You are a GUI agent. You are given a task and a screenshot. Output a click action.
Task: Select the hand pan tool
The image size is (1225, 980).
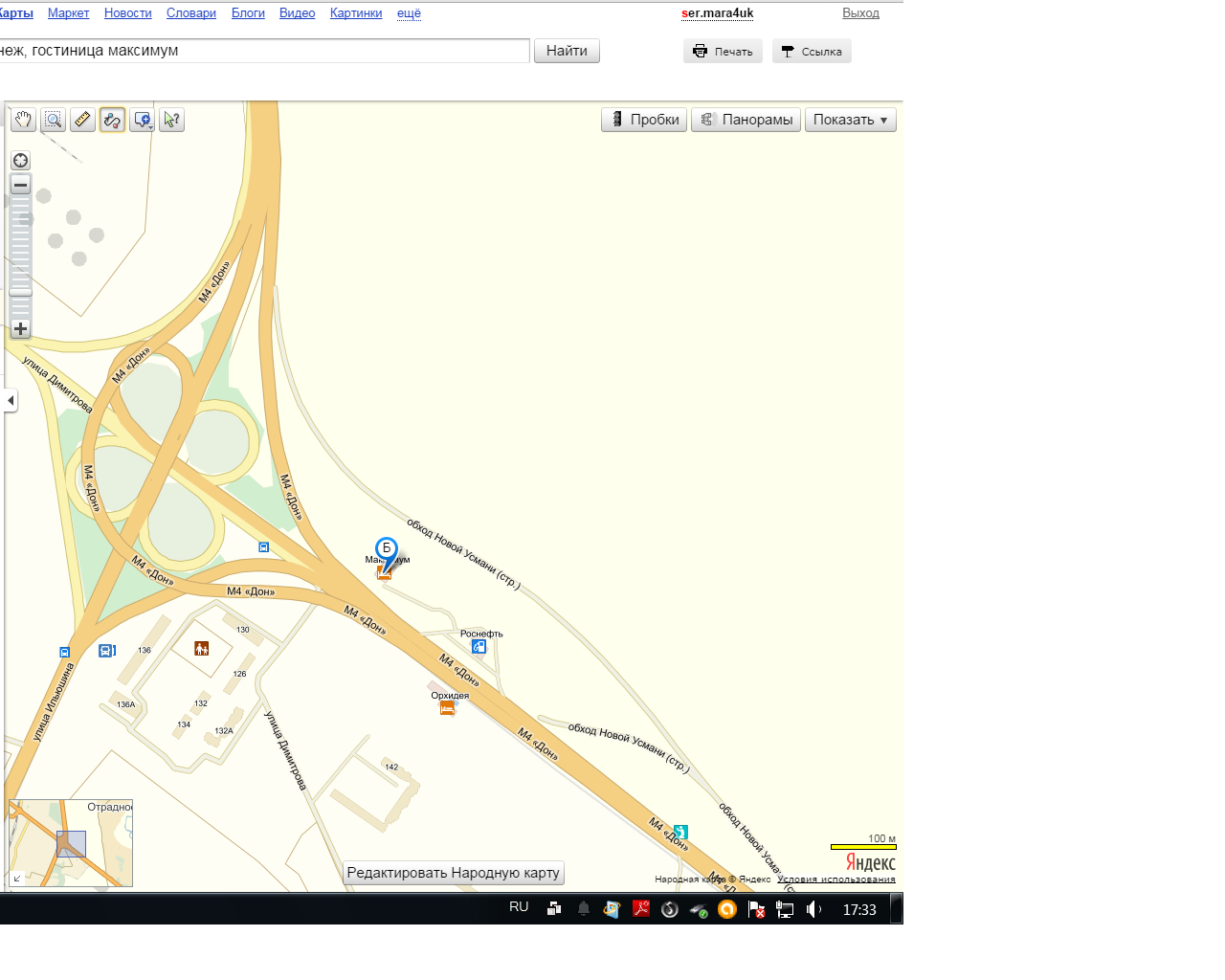tap(23, 120)
